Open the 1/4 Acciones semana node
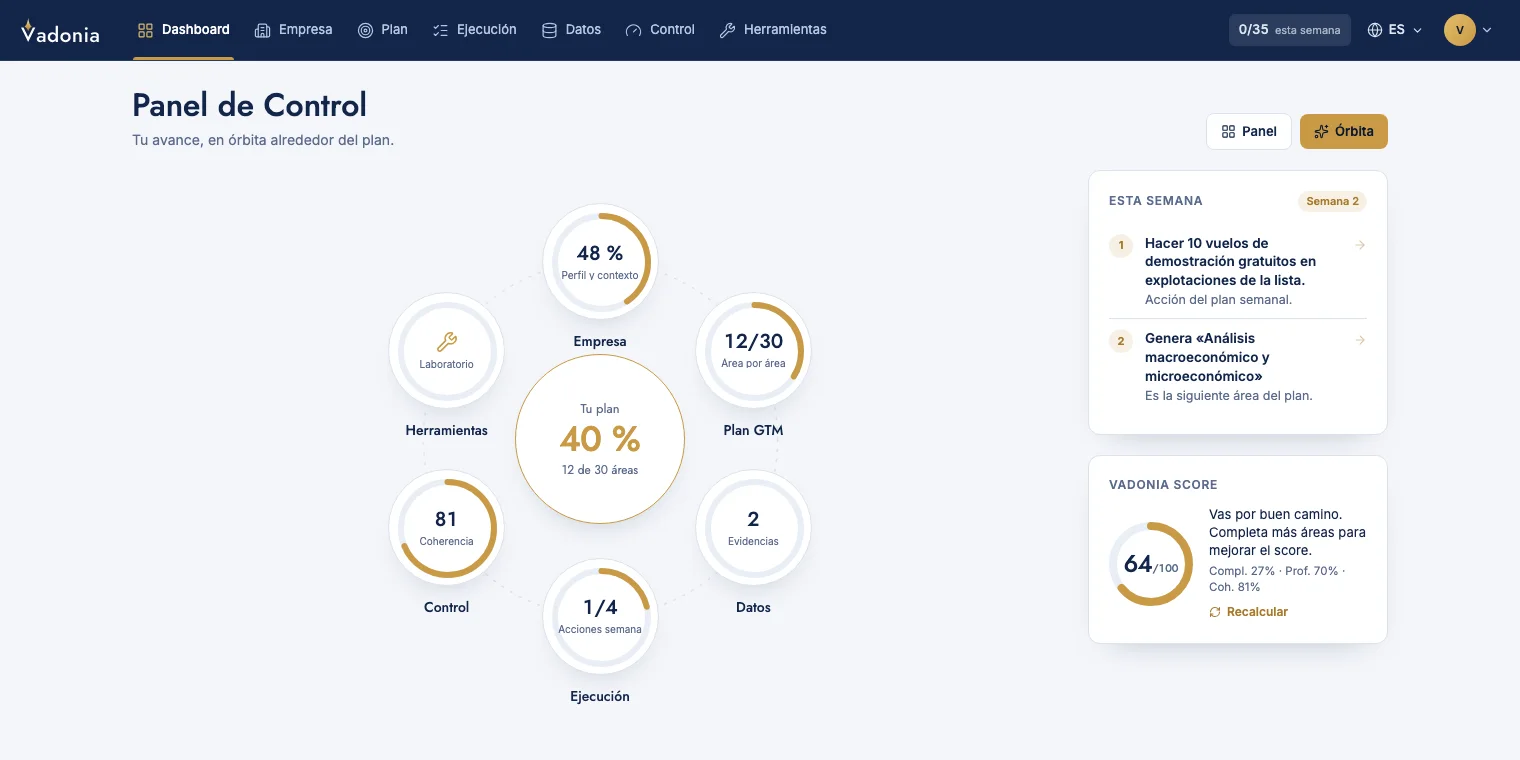 (600, 617)
